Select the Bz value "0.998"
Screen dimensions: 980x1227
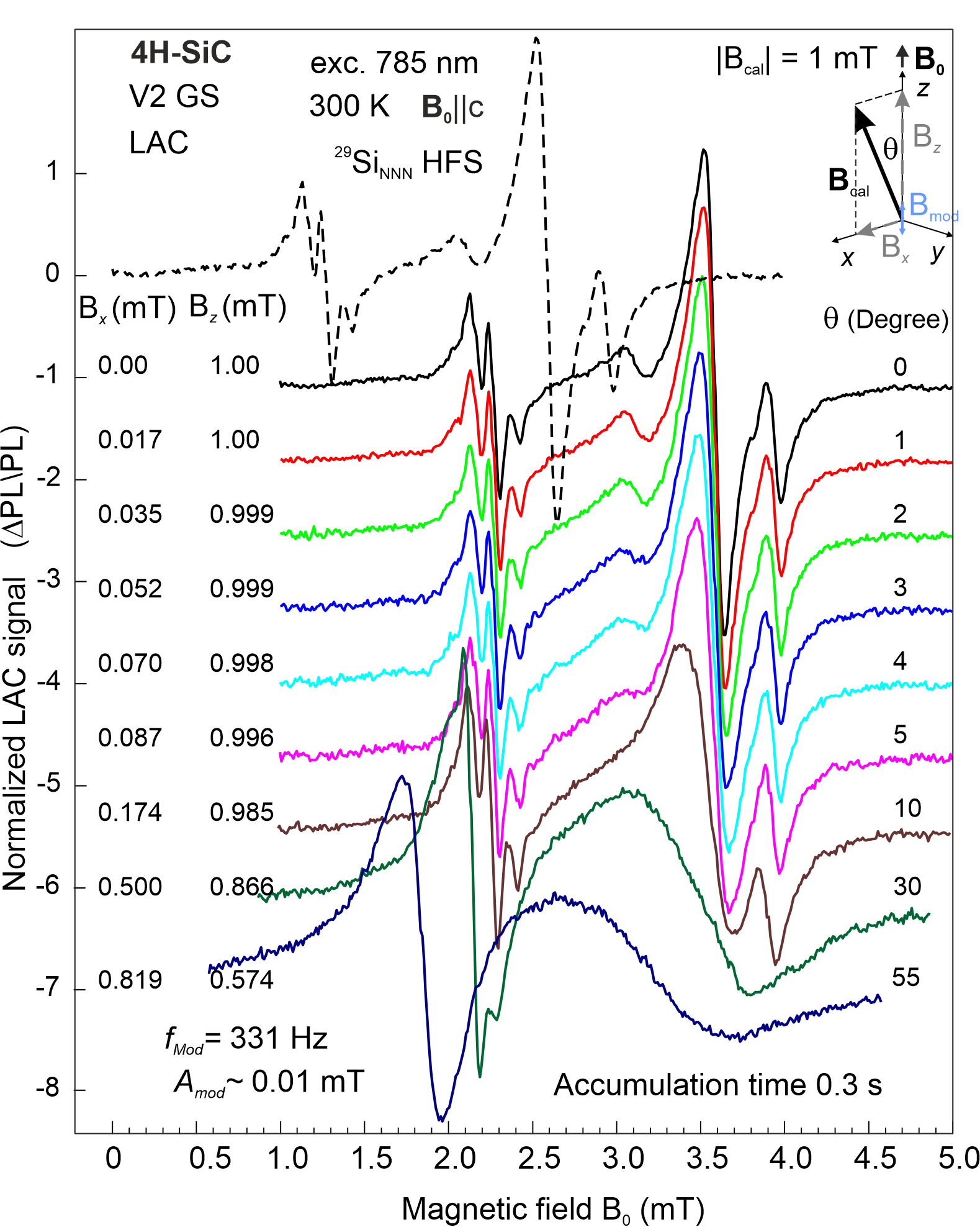(x=241, y=664)
